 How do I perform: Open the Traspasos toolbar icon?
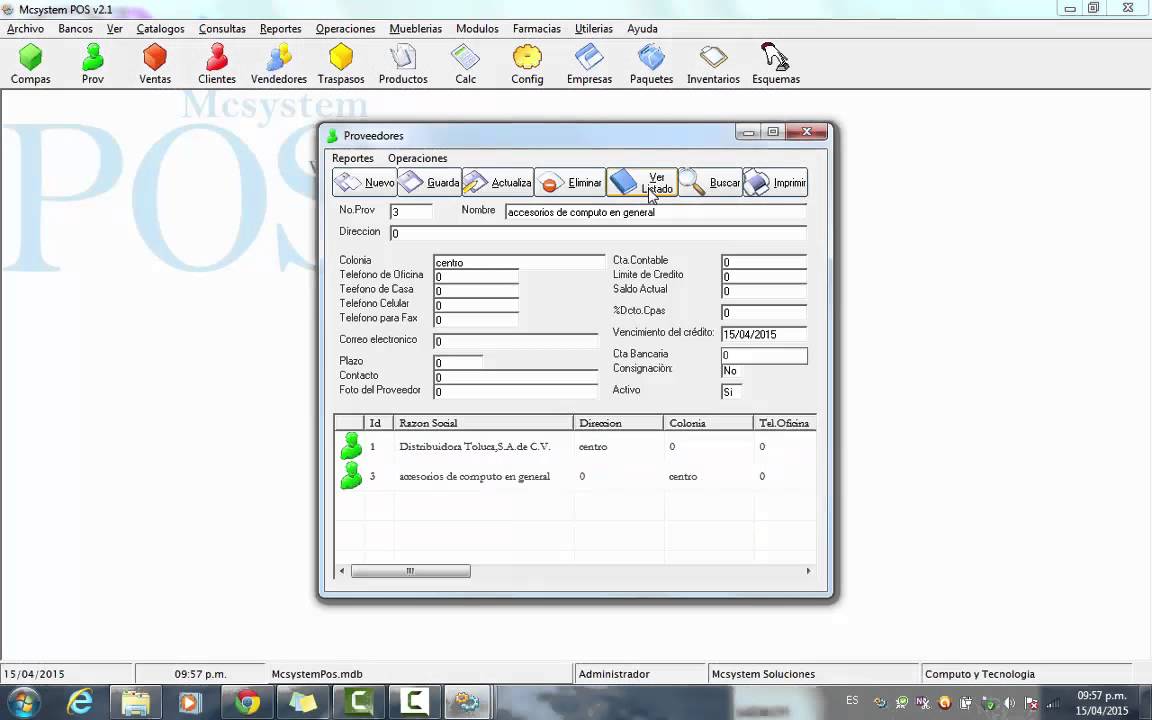[341, 64]
